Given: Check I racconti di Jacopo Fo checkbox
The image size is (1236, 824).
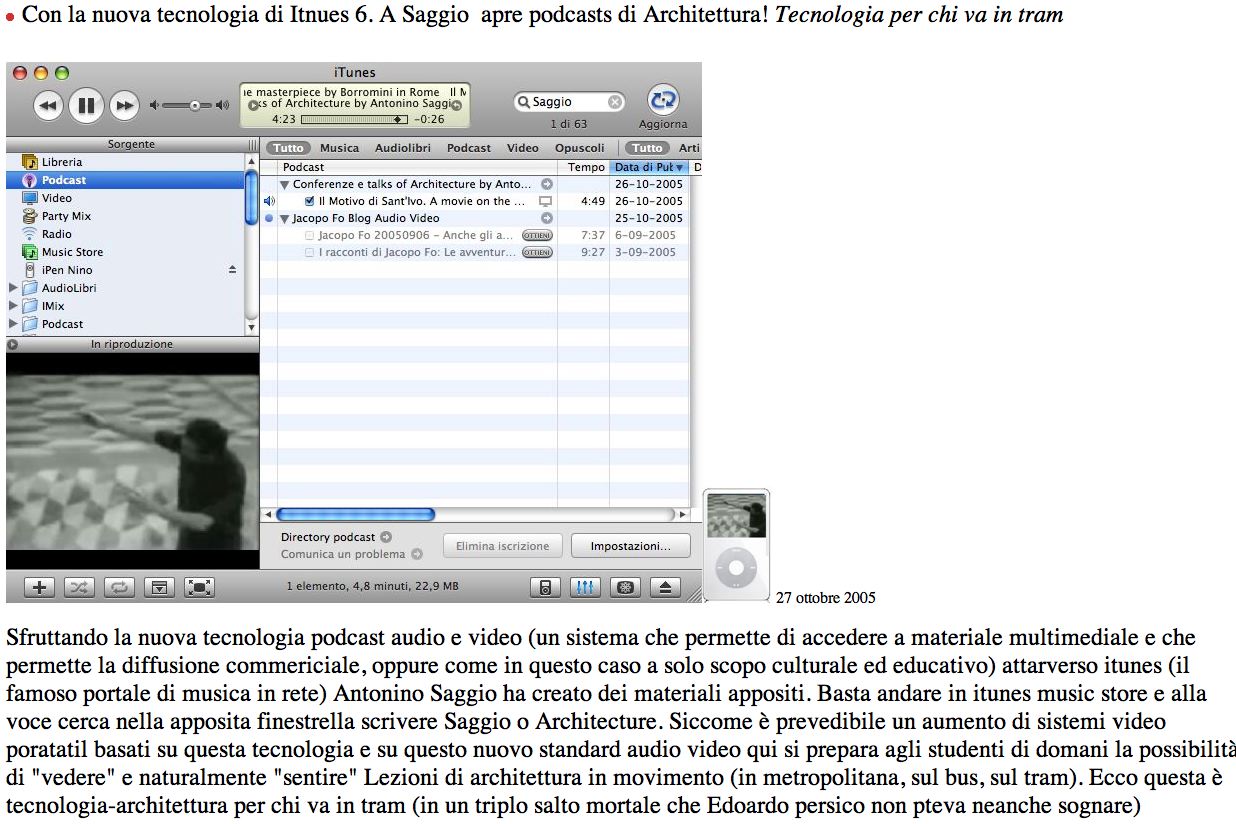Looking at the screenshot, I should pyautogui.click(x=309, y=253).
